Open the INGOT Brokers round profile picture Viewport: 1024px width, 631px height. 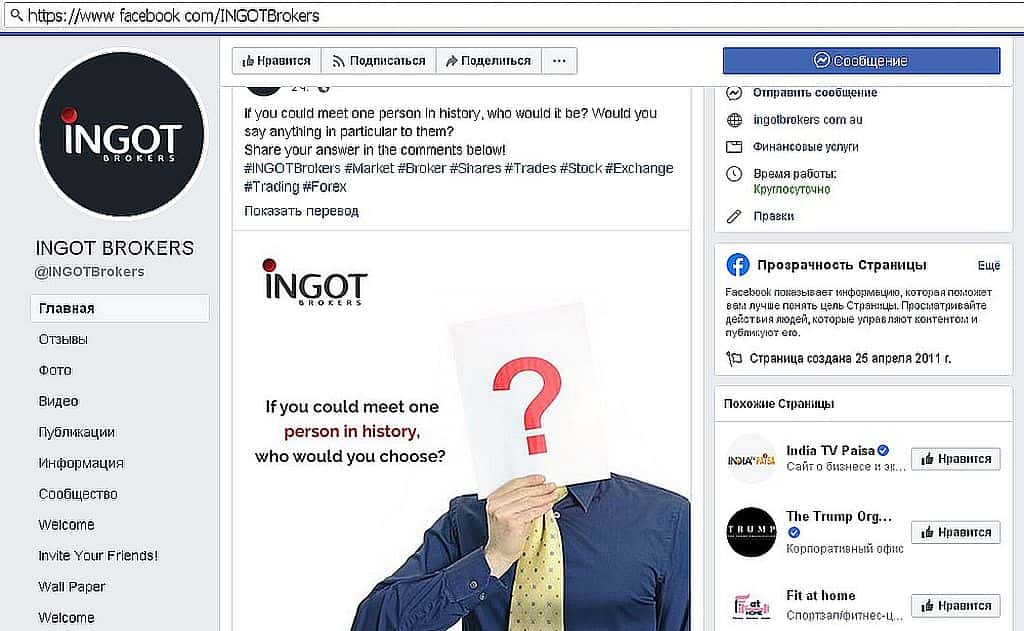pos(121,135)
